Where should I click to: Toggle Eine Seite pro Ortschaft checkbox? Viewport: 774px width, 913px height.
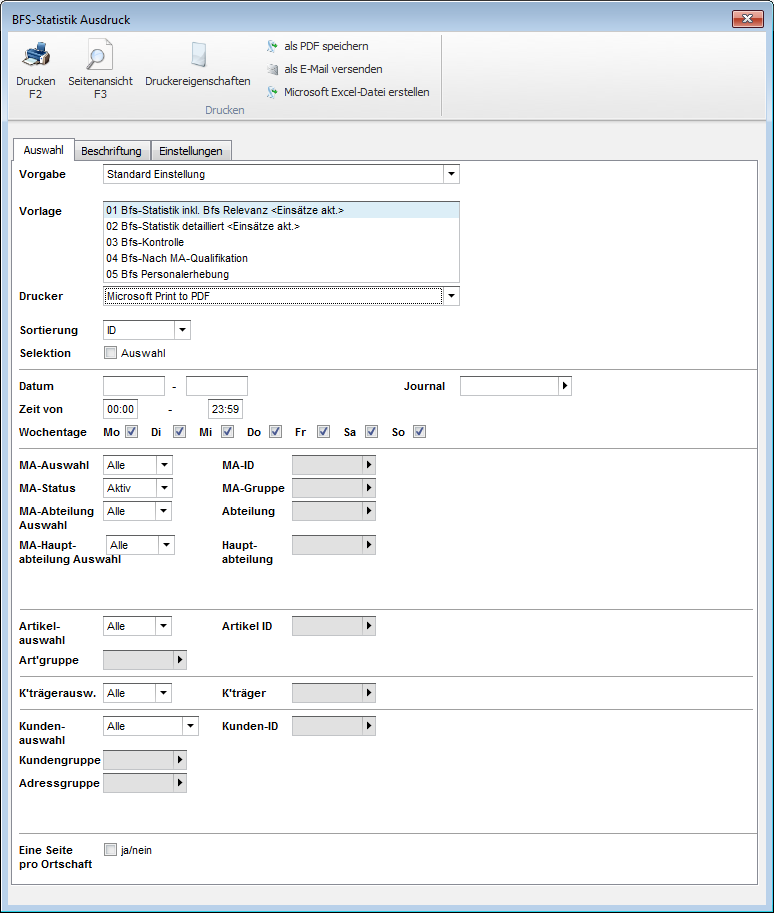111,850
